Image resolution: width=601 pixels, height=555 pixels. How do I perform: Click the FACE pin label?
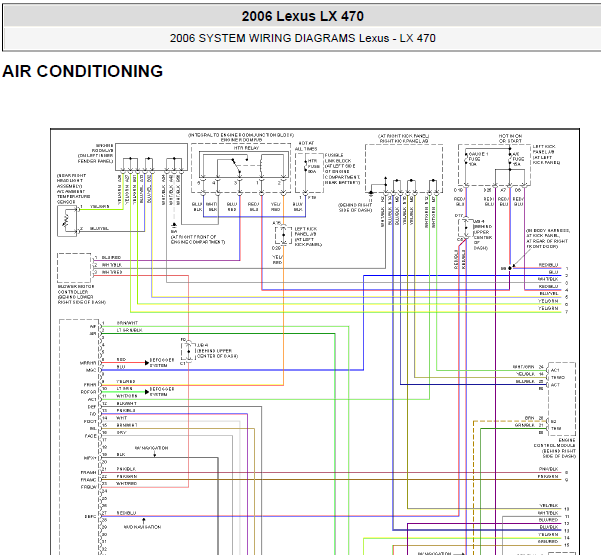click(90, 436)
